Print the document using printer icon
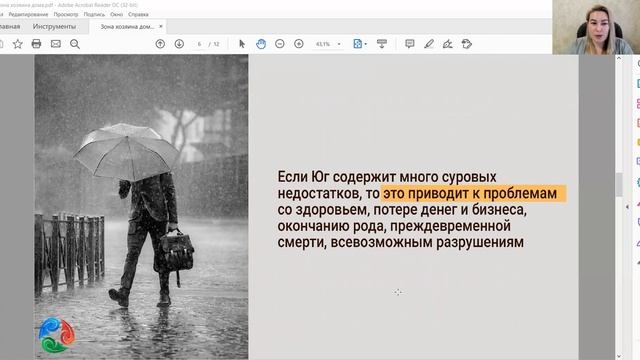The width and height of the screenshot is (640, 360). point(36,44)
